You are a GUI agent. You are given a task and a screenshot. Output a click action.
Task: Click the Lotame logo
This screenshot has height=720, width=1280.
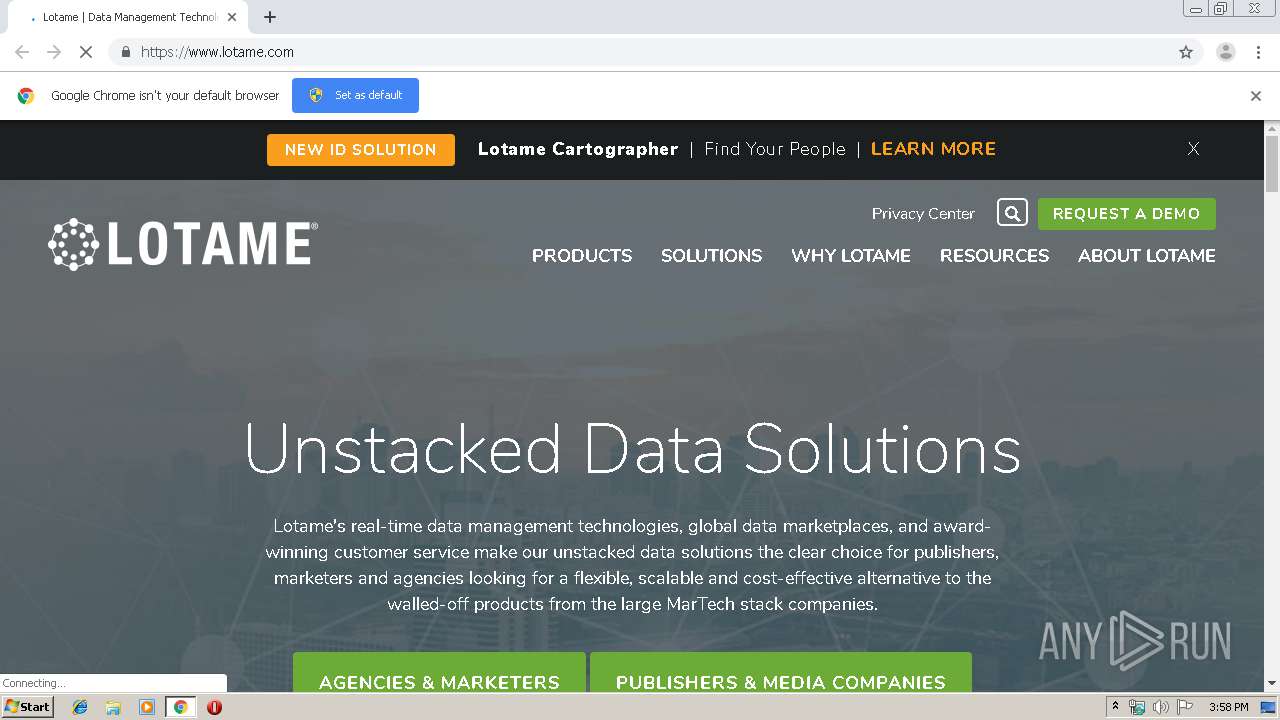(183, 244)
